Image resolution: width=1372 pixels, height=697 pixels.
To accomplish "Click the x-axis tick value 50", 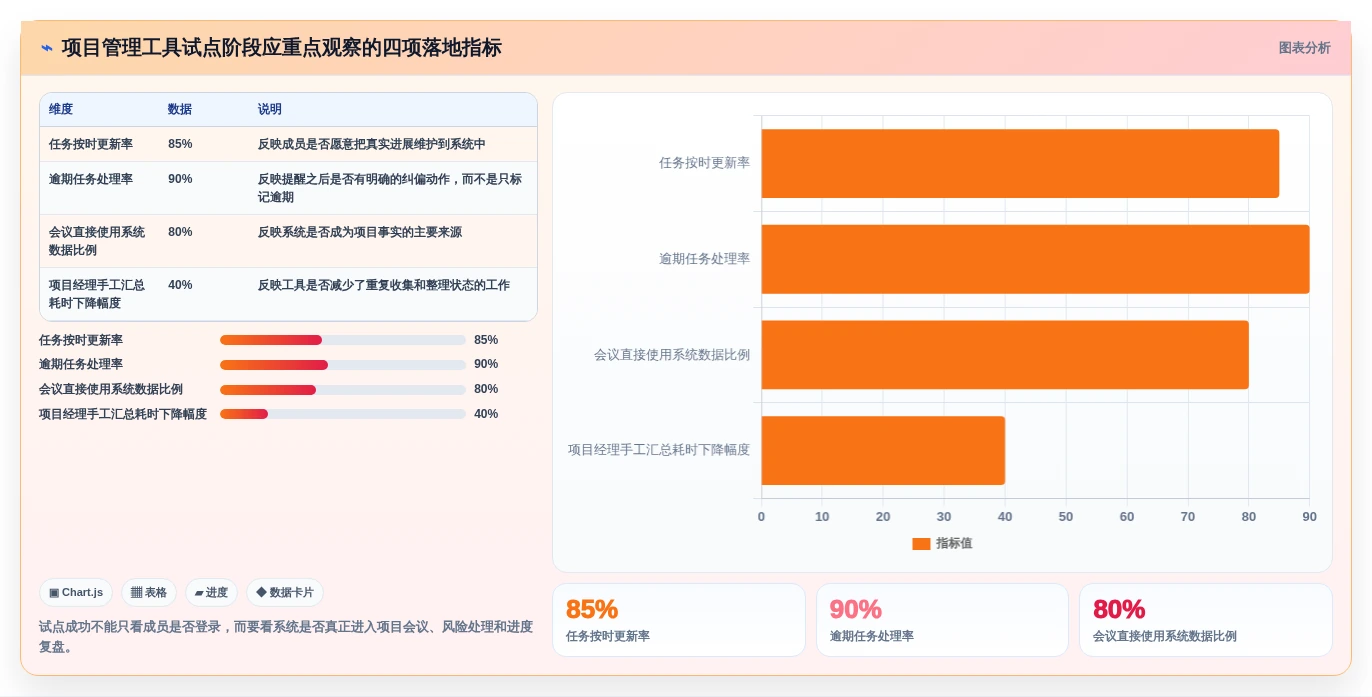I will tap(1066, 517).
